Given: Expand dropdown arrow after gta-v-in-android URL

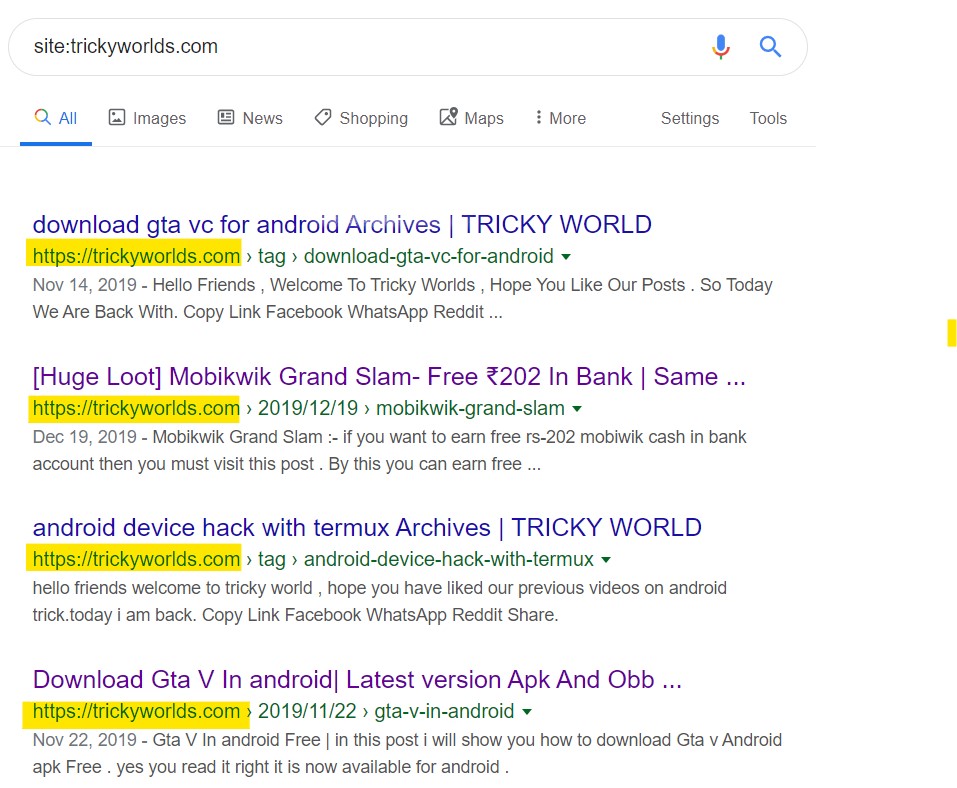Looking at the screenshot, I should pyautogui.click(x=527, y=712).
